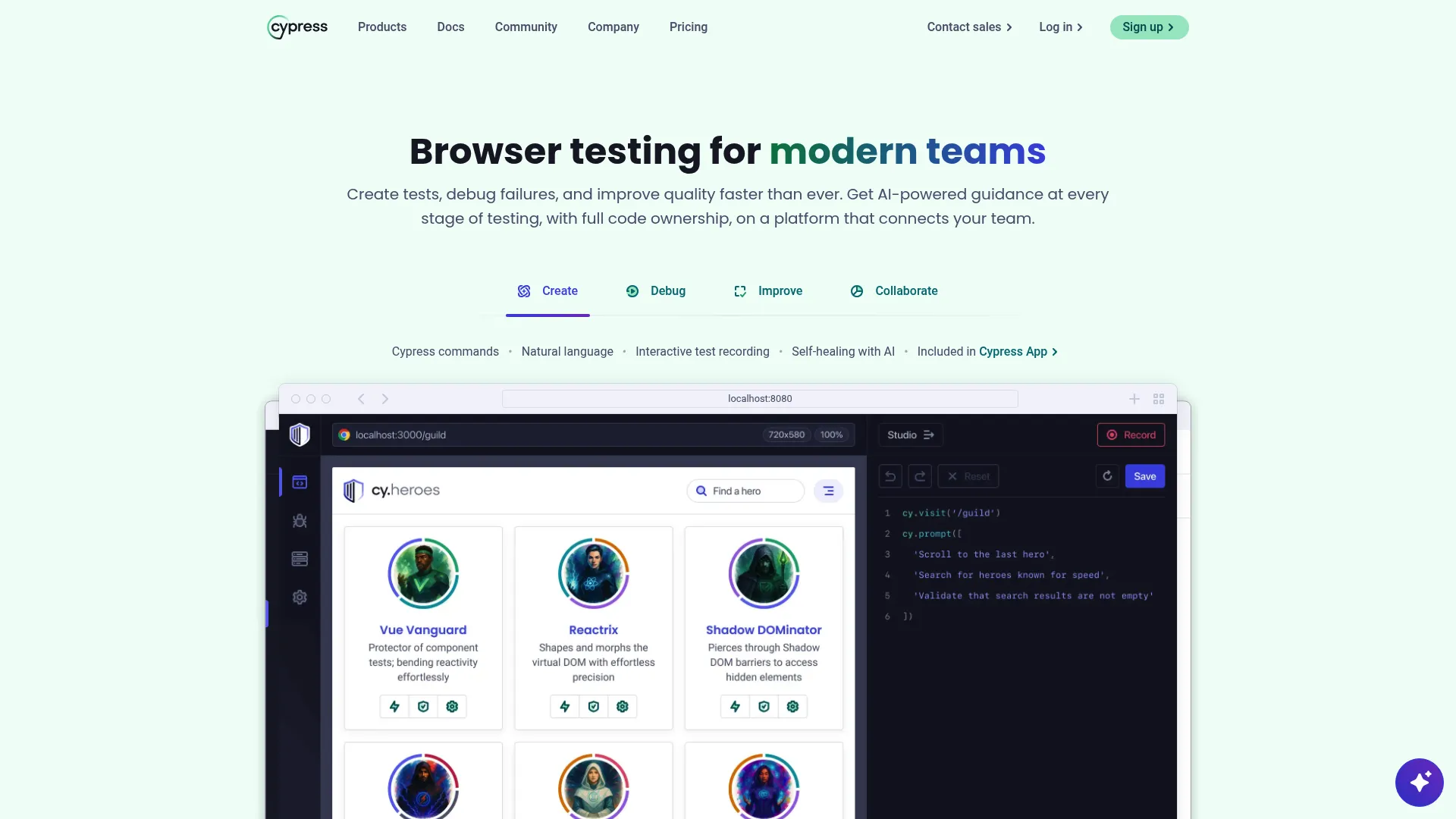
Task: Open the Company menu
Action: [613, 27]
